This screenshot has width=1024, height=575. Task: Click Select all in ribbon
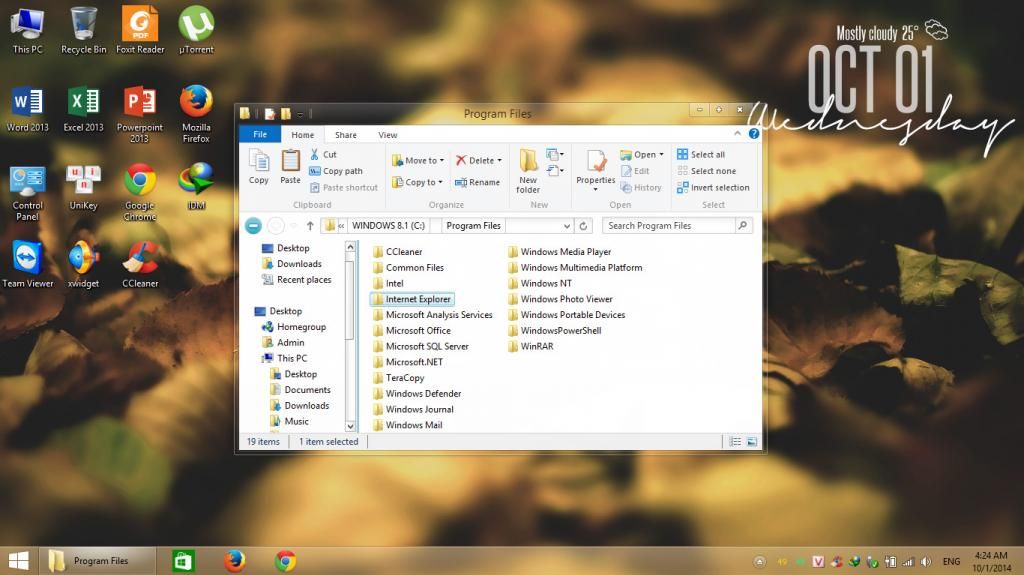tap(701, 154)
